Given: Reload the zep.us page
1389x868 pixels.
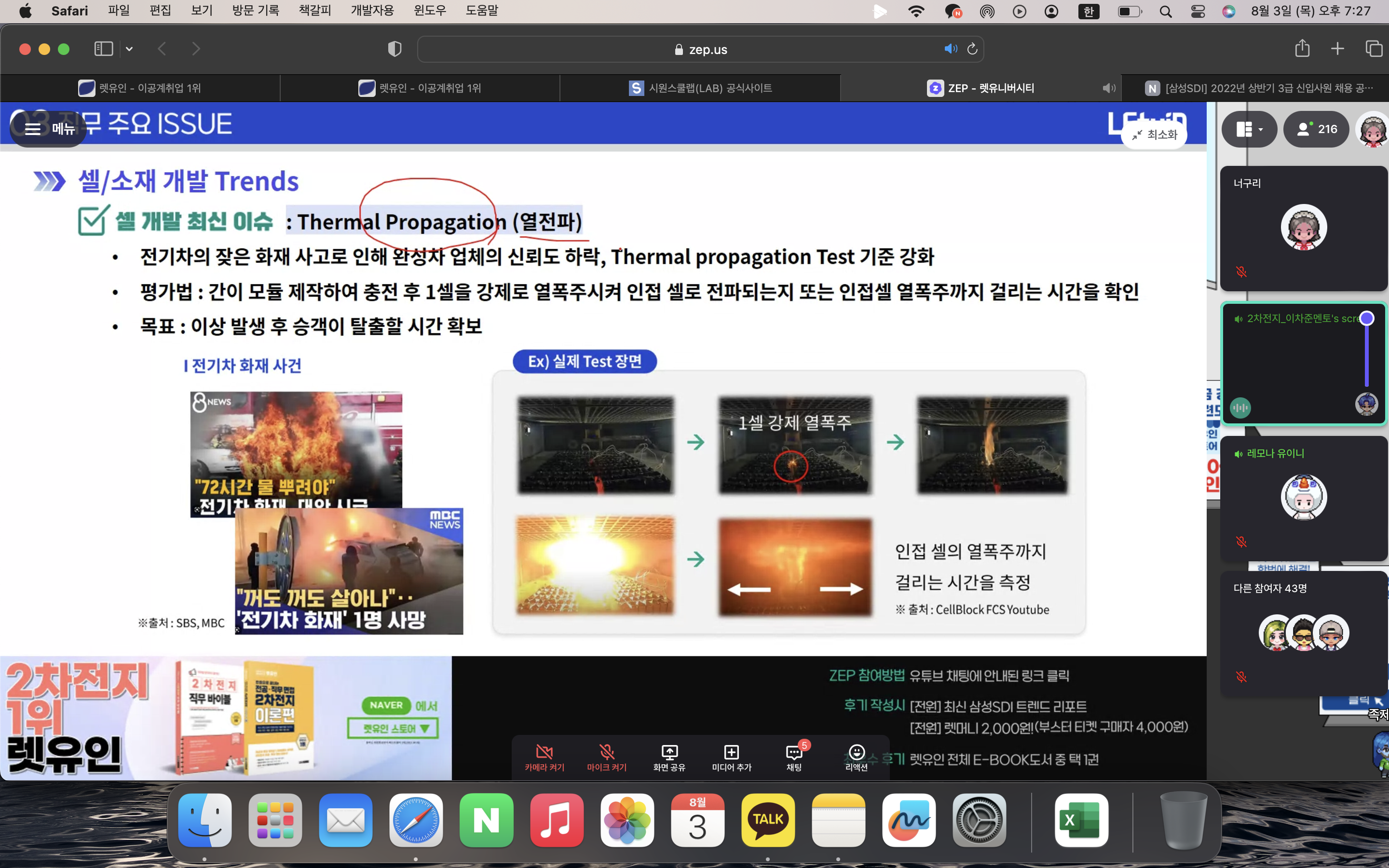Looking at the screenshot, I should 972,49.
